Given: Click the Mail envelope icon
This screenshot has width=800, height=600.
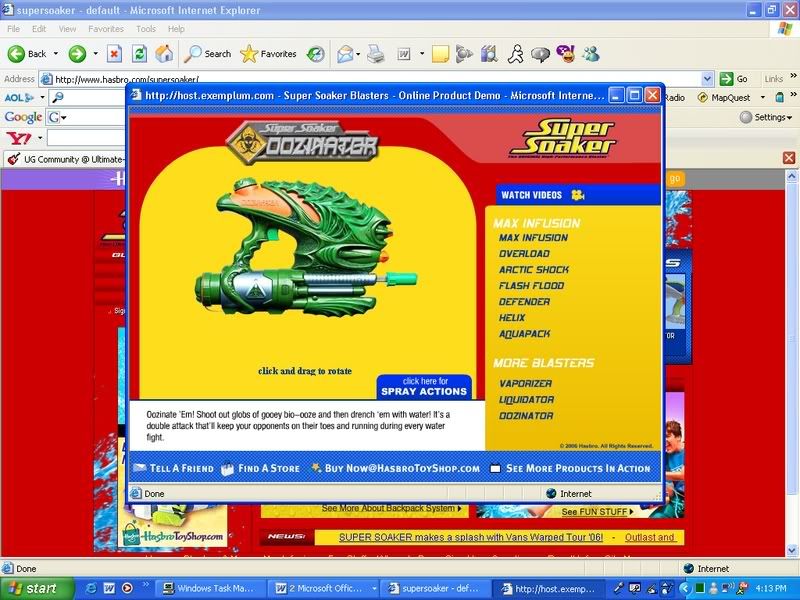Looking at the screenshot, I should 345,54.
